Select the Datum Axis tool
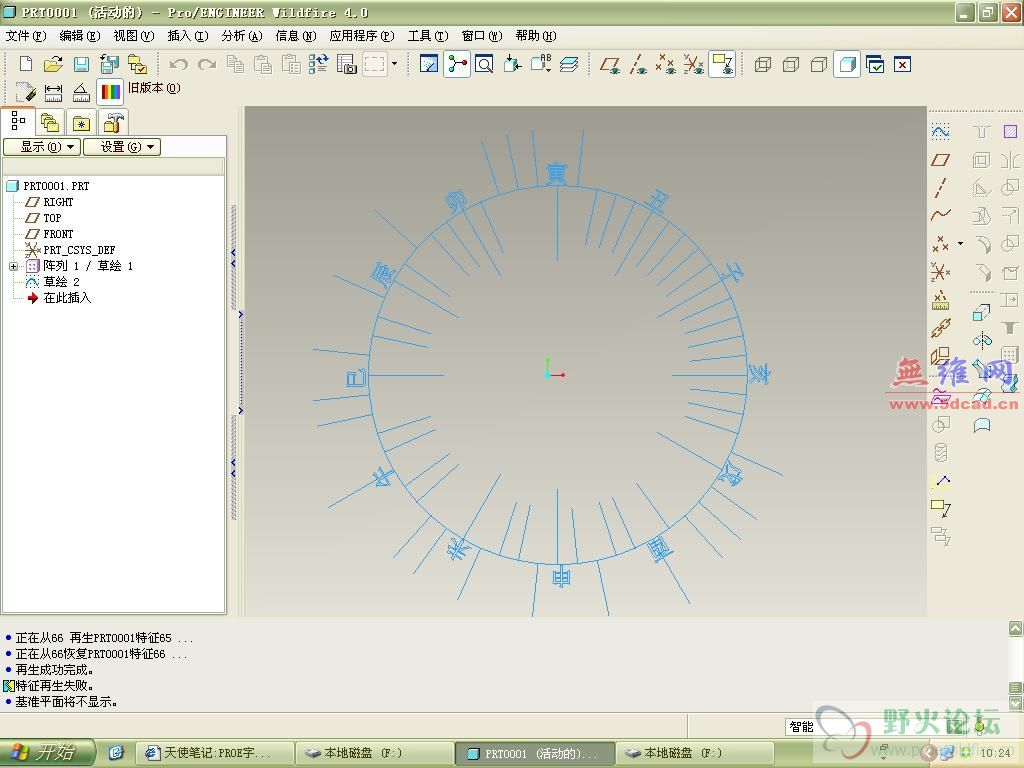 pos(940,187)
